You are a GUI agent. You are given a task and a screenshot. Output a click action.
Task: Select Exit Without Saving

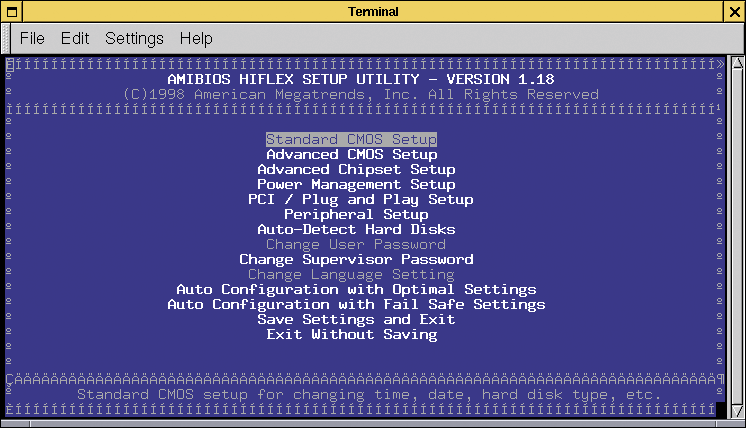point(352,334)
